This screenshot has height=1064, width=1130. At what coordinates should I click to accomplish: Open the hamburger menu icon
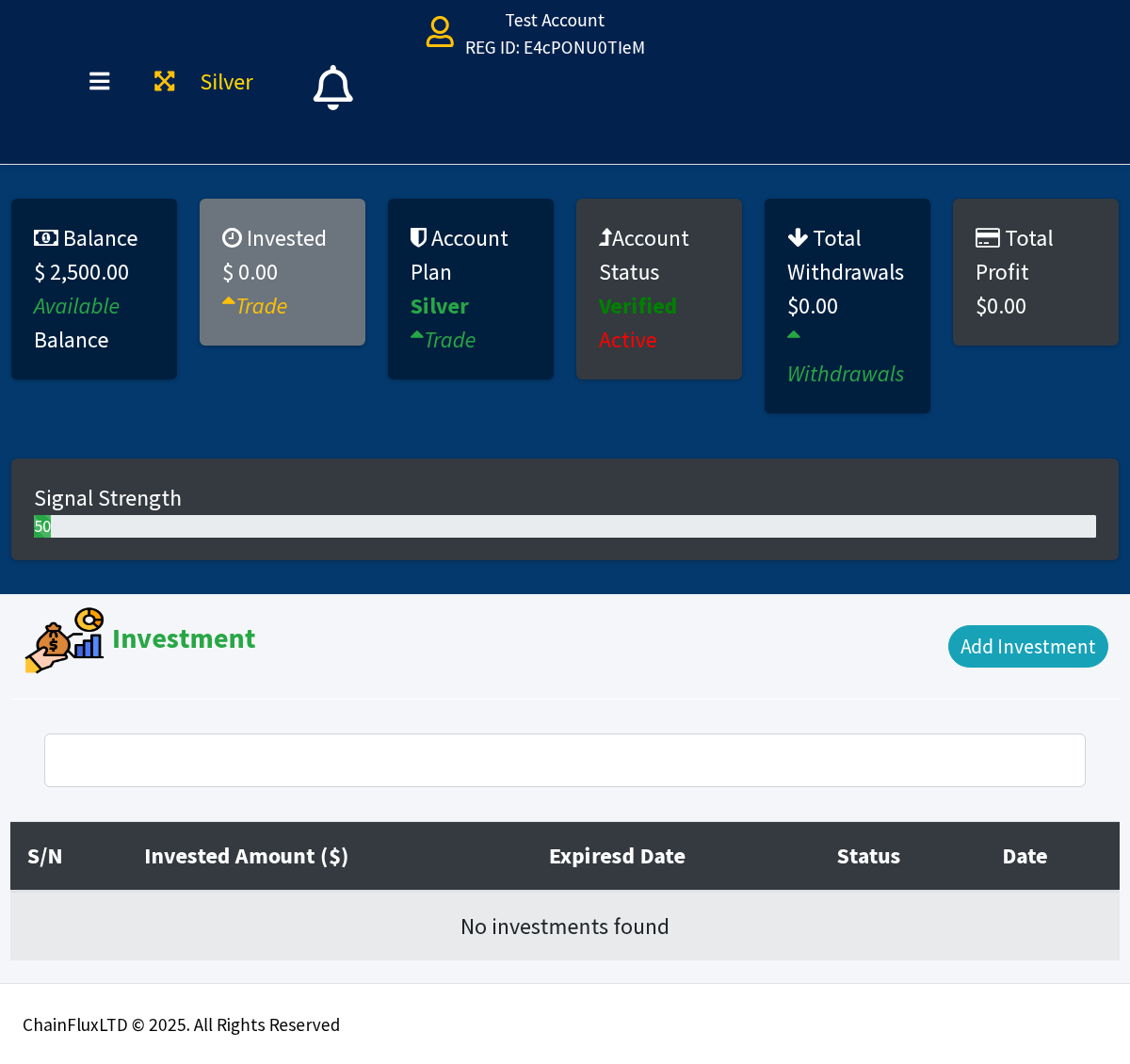click(100, 82)
